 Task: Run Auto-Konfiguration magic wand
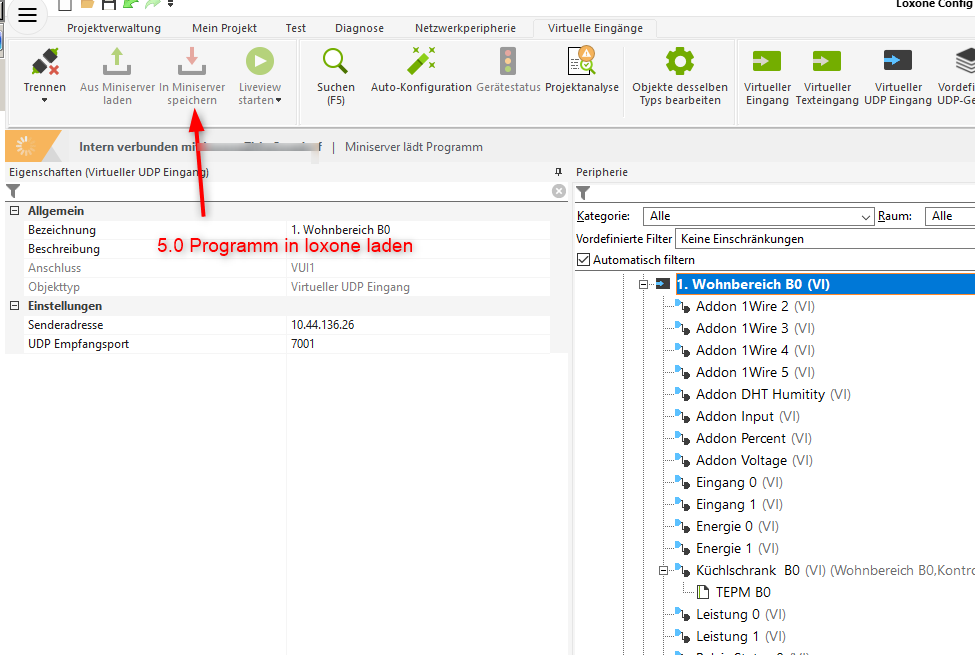click(421, 62)
